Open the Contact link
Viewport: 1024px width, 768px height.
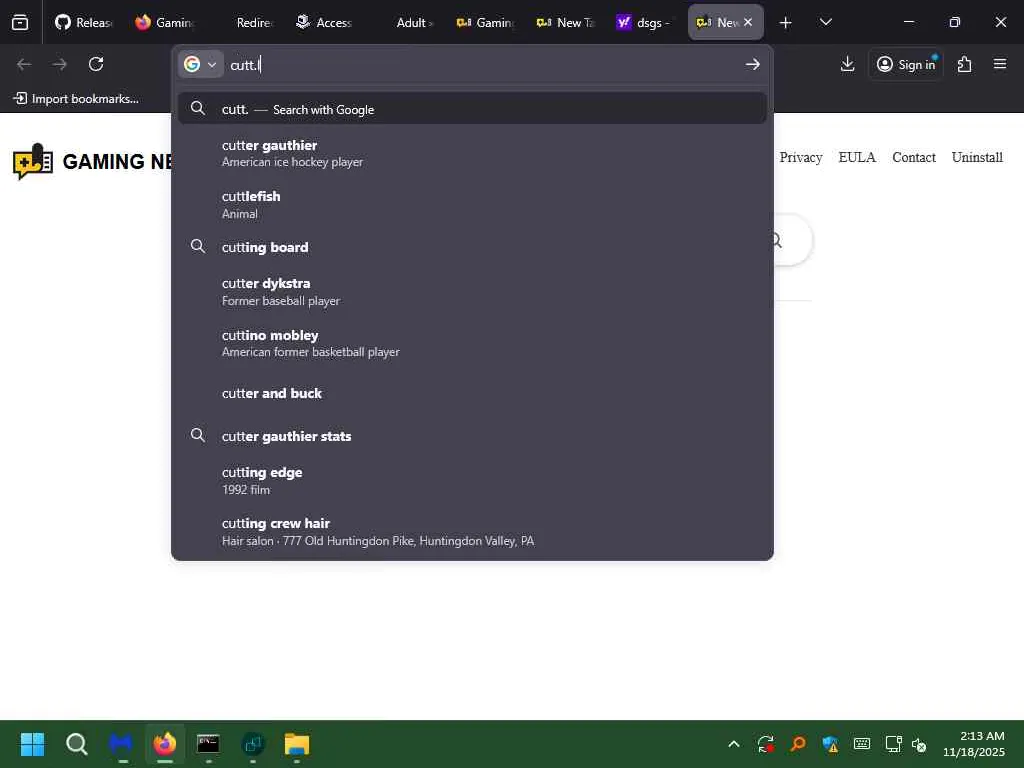[914, 157]
